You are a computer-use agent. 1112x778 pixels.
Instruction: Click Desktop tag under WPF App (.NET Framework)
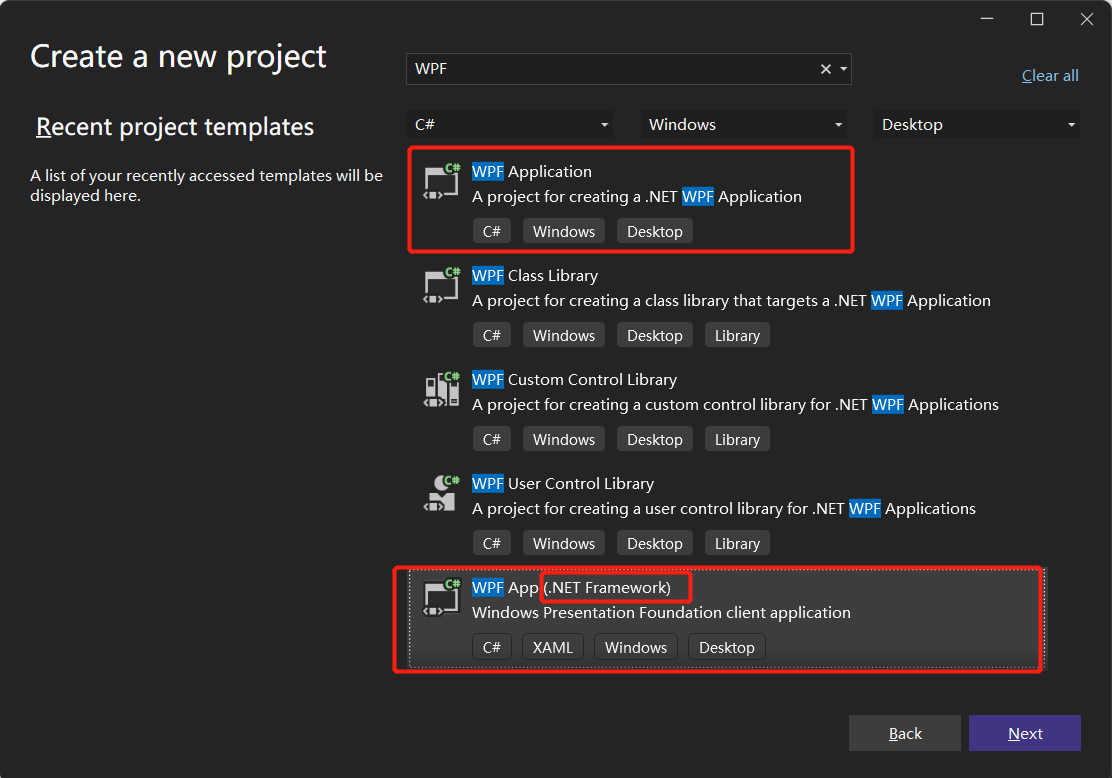click(x=727, y=648)
